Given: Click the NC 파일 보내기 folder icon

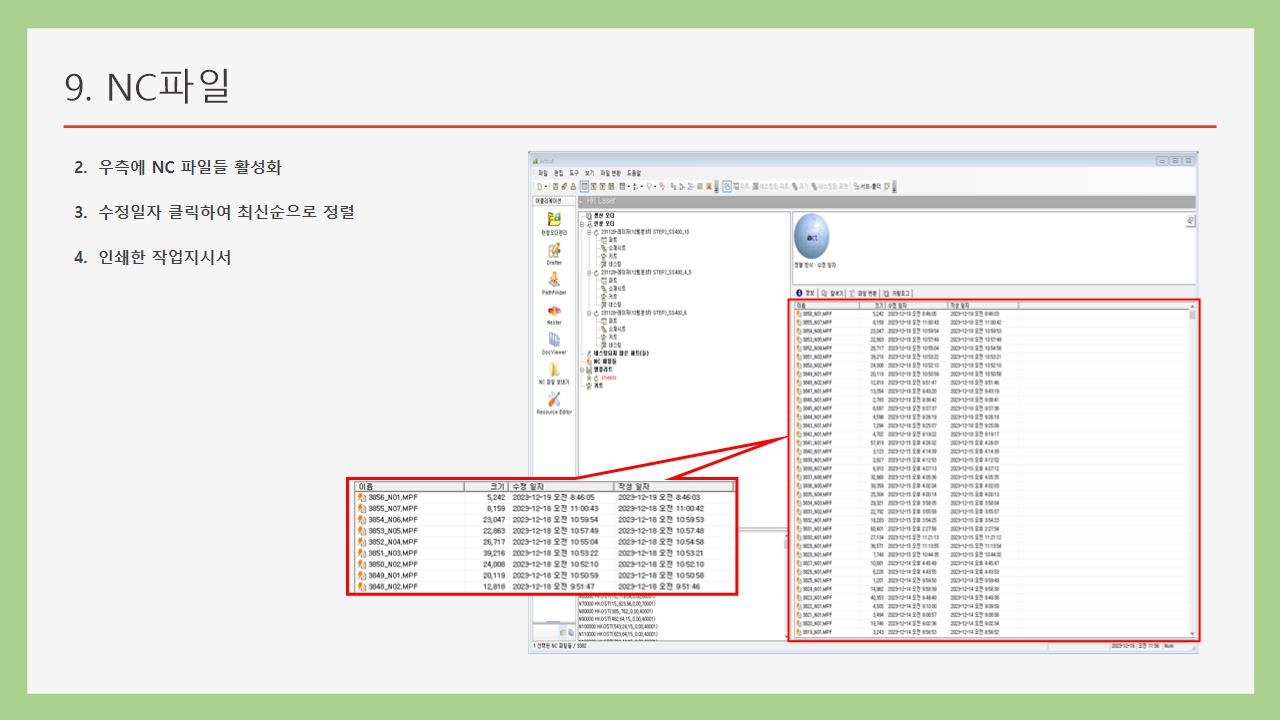Looking at the screenshot, I should coord(554,370).
